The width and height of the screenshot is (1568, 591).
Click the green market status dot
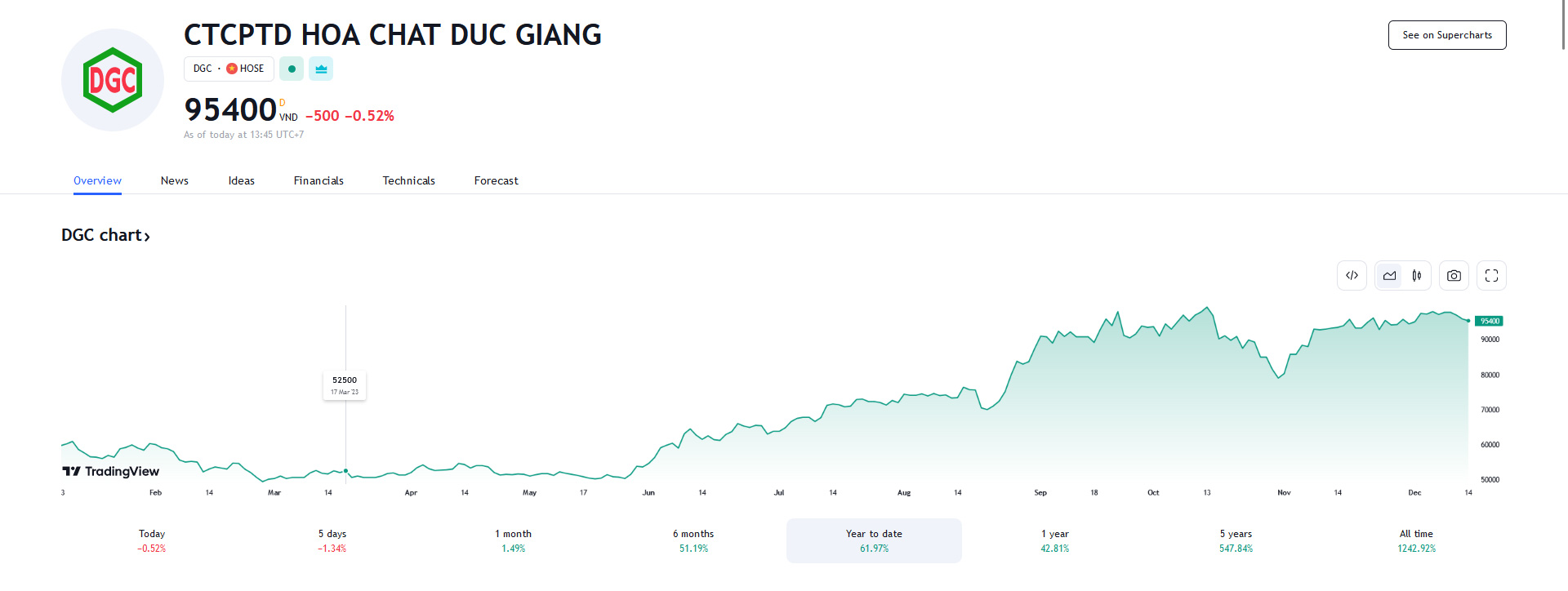[x=292, y=69]
